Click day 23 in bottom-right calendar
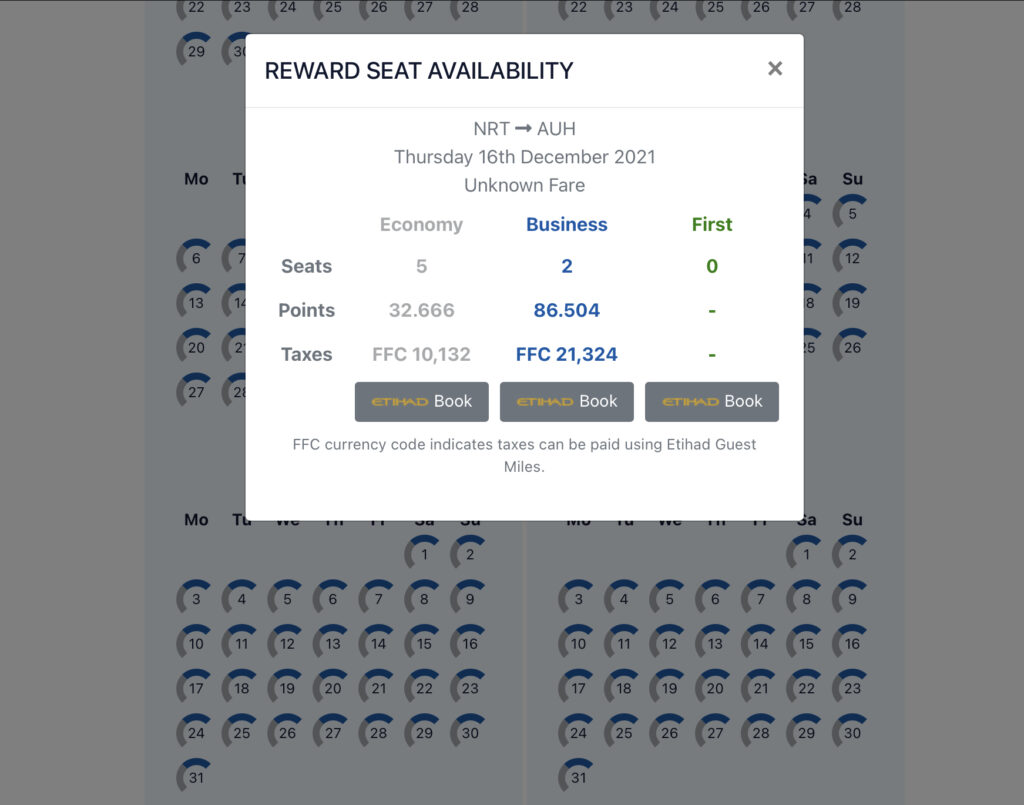The height and width of the screenshot is (805, 1024). click(x=851, y=686)
